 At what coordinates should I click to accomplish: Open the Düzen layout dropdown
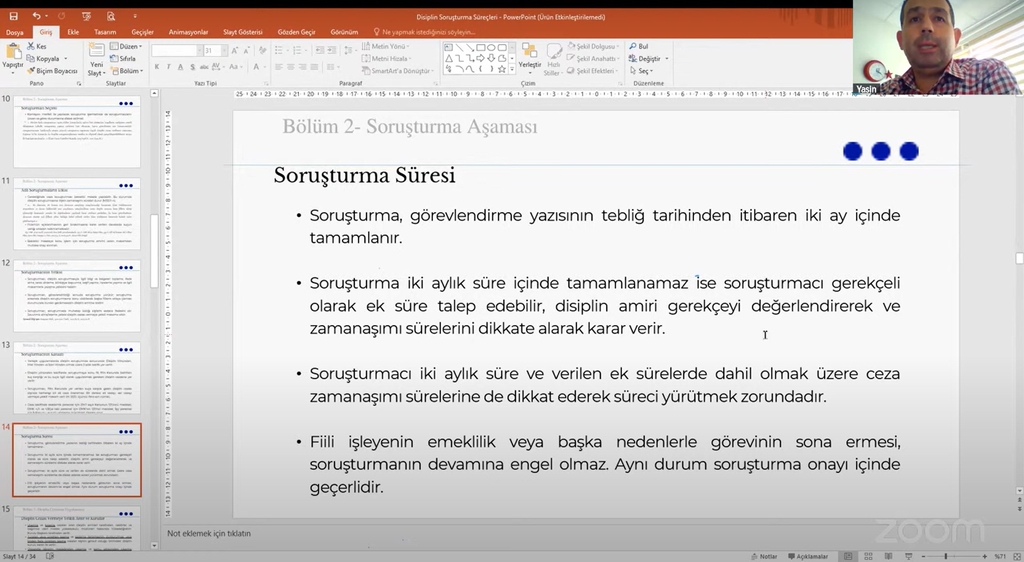pos(126,46)
